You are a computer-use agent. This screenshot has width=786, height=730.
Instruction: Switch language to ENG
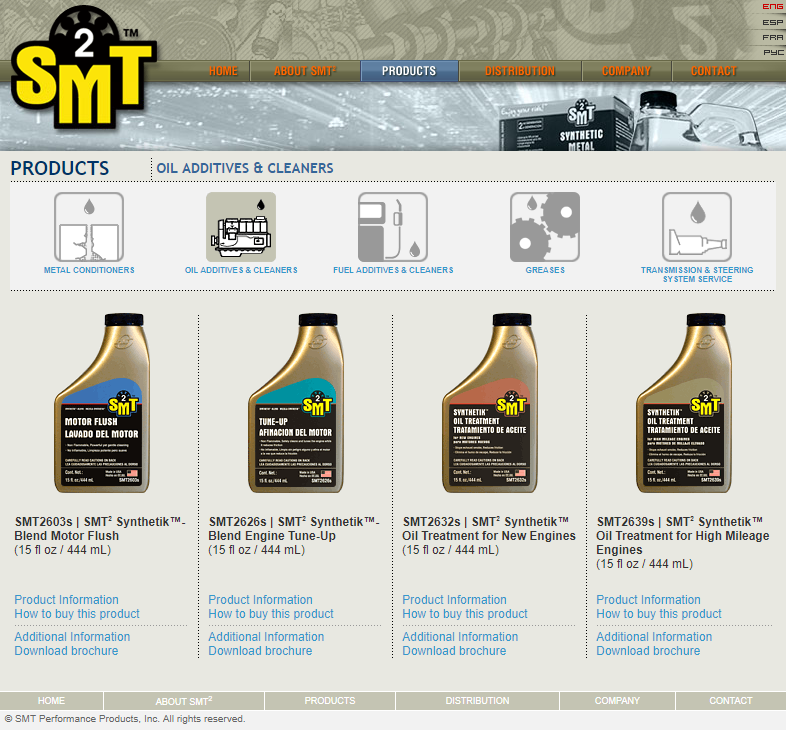pyautogui.click(x=773, y=7)
